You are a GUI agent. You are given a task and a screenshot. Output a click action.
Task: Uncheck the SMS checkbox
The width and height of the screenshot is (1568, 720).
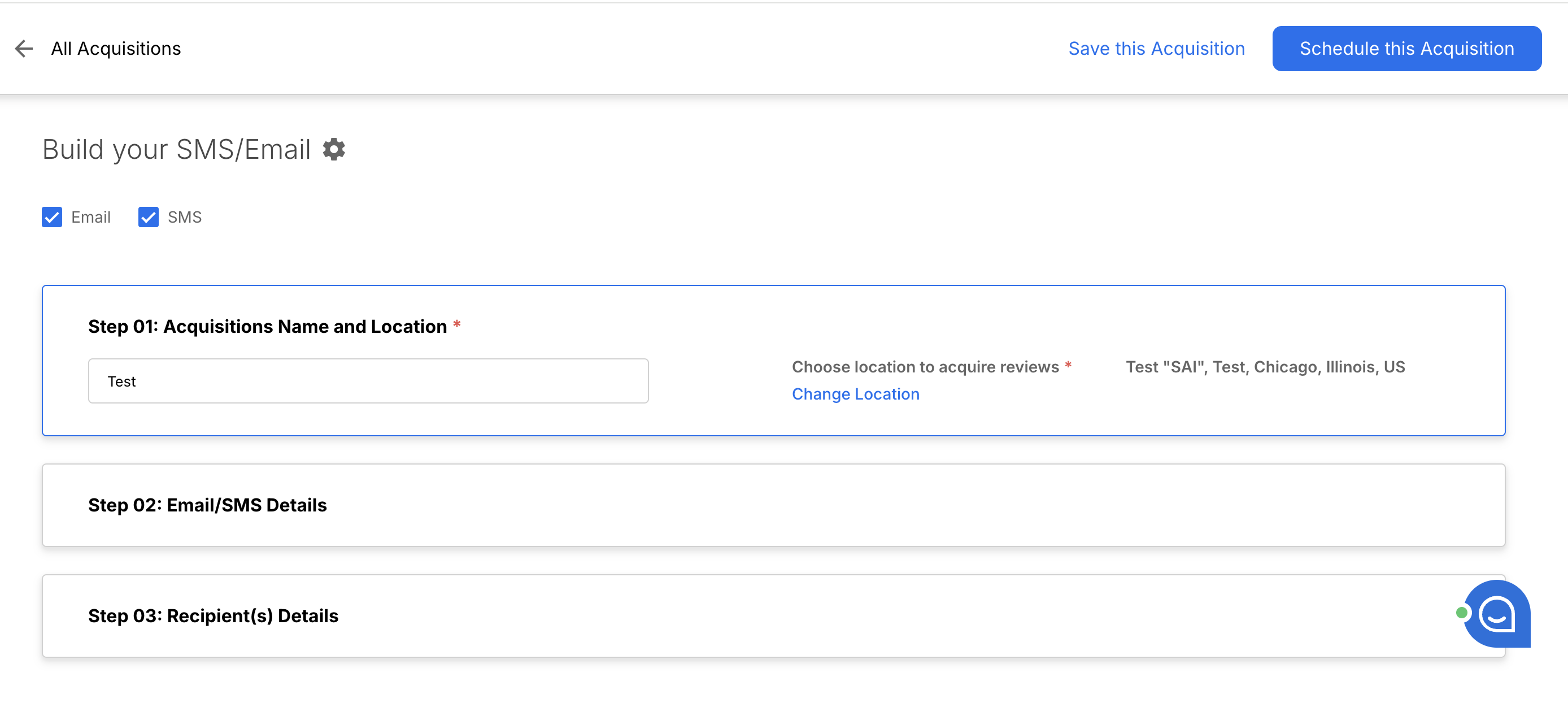coord(148,217)
